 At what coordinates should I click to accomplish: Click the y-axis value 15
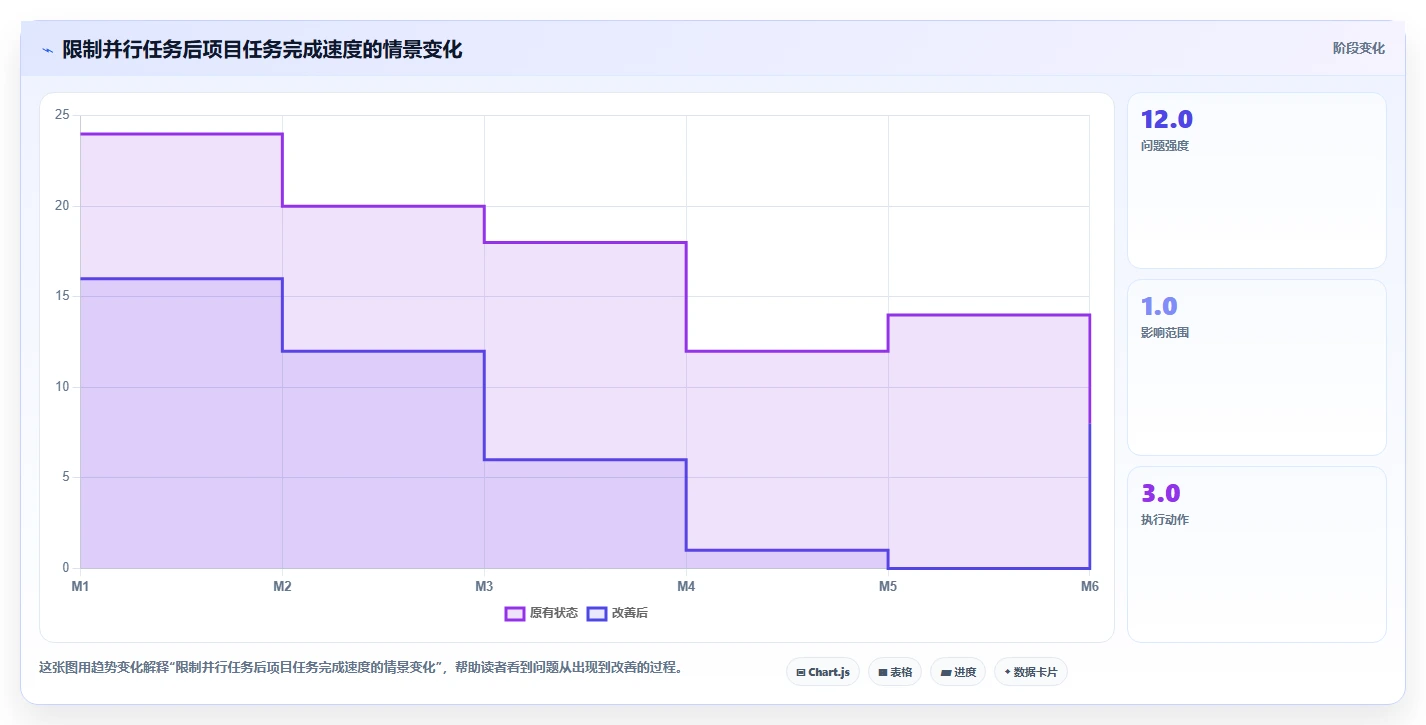[62, 296]
